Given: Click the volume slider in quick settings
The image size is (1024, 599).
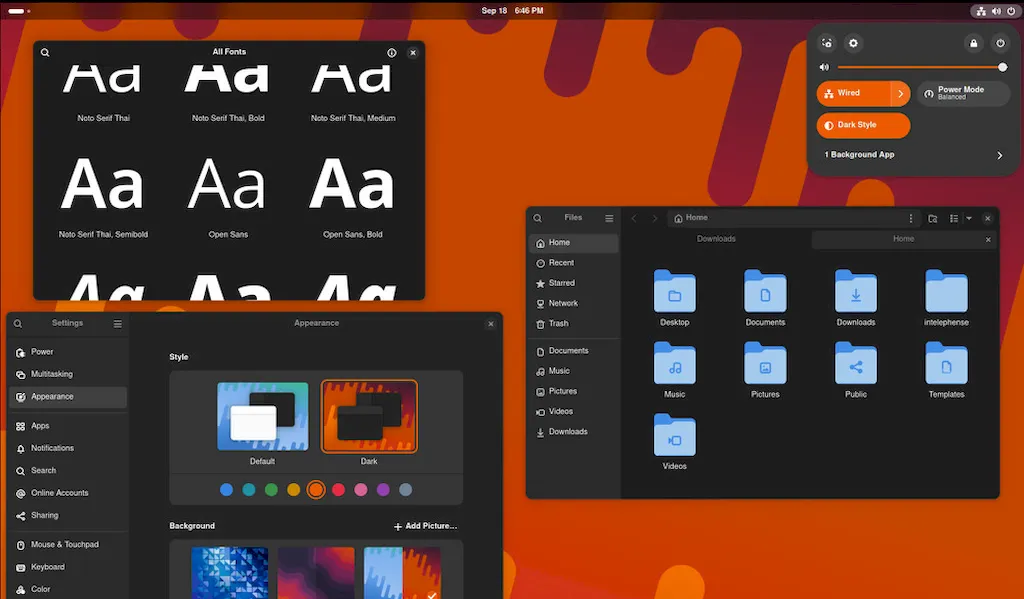Looking at the screenshot, I should pos(922,67).
